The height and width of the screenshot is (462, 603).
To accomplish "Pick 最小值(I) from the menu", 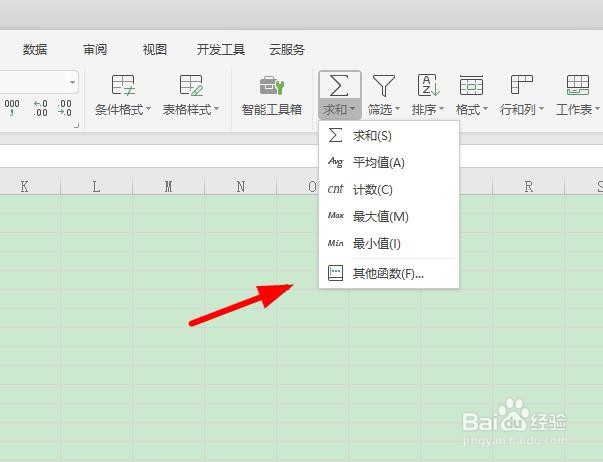I will (x=389, y=244).
